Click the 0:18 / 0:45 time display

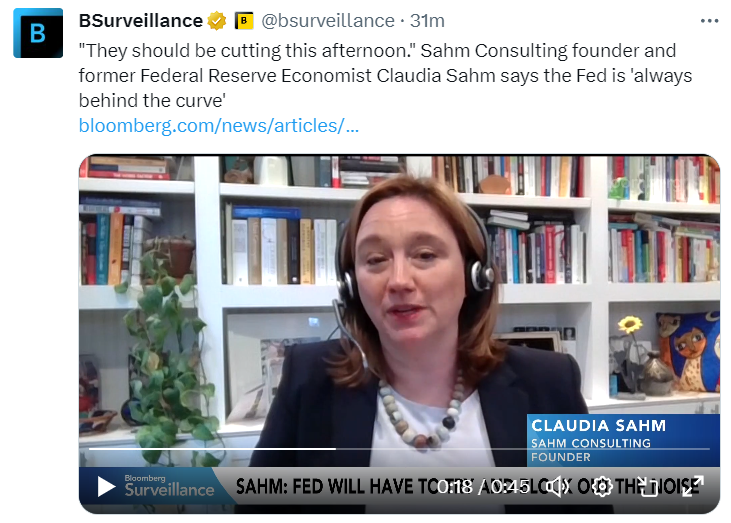[x=483, y=487]
